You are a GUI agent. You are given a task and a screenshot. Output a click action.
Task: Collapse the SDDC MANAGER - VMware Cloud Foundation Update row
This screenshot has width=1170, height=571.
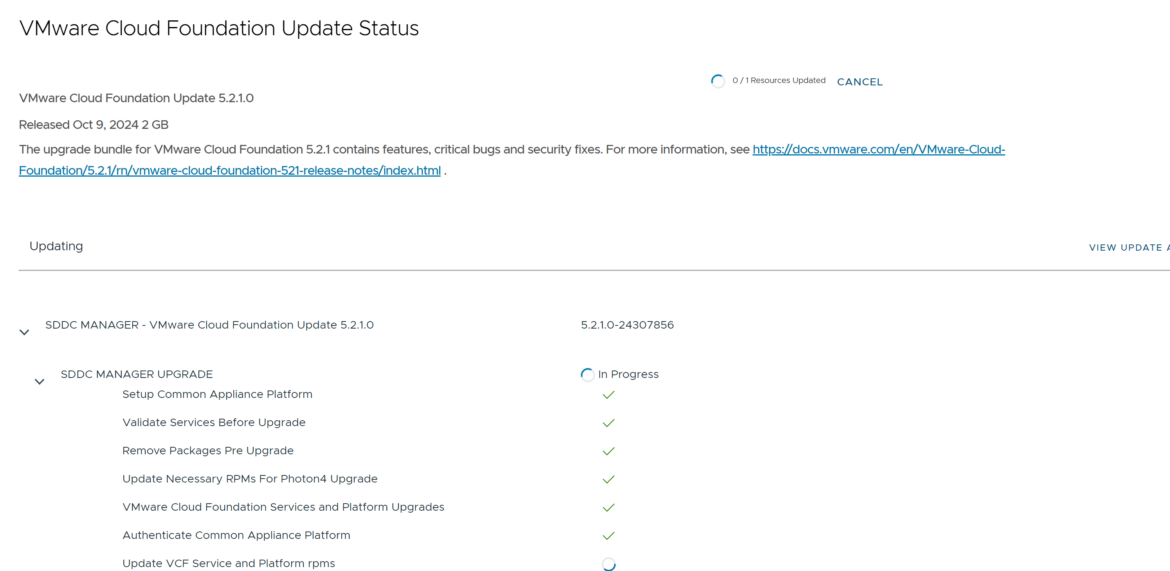25,332
